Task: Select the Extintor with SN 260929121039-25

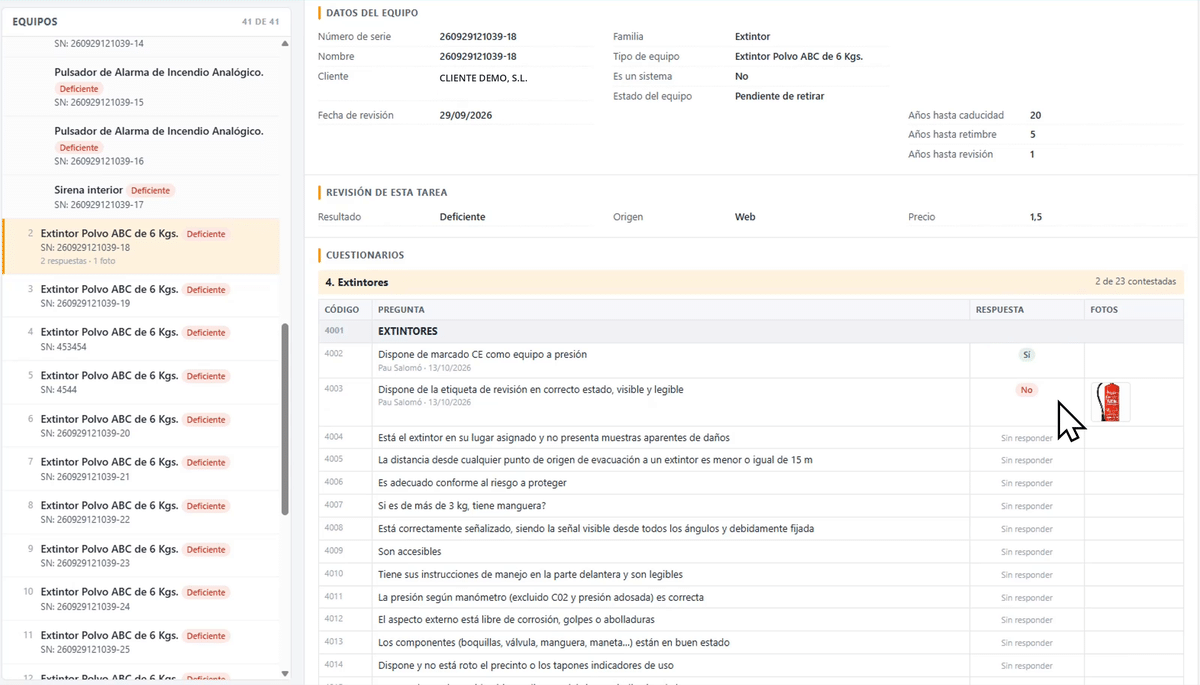Action: click(143, 642)
